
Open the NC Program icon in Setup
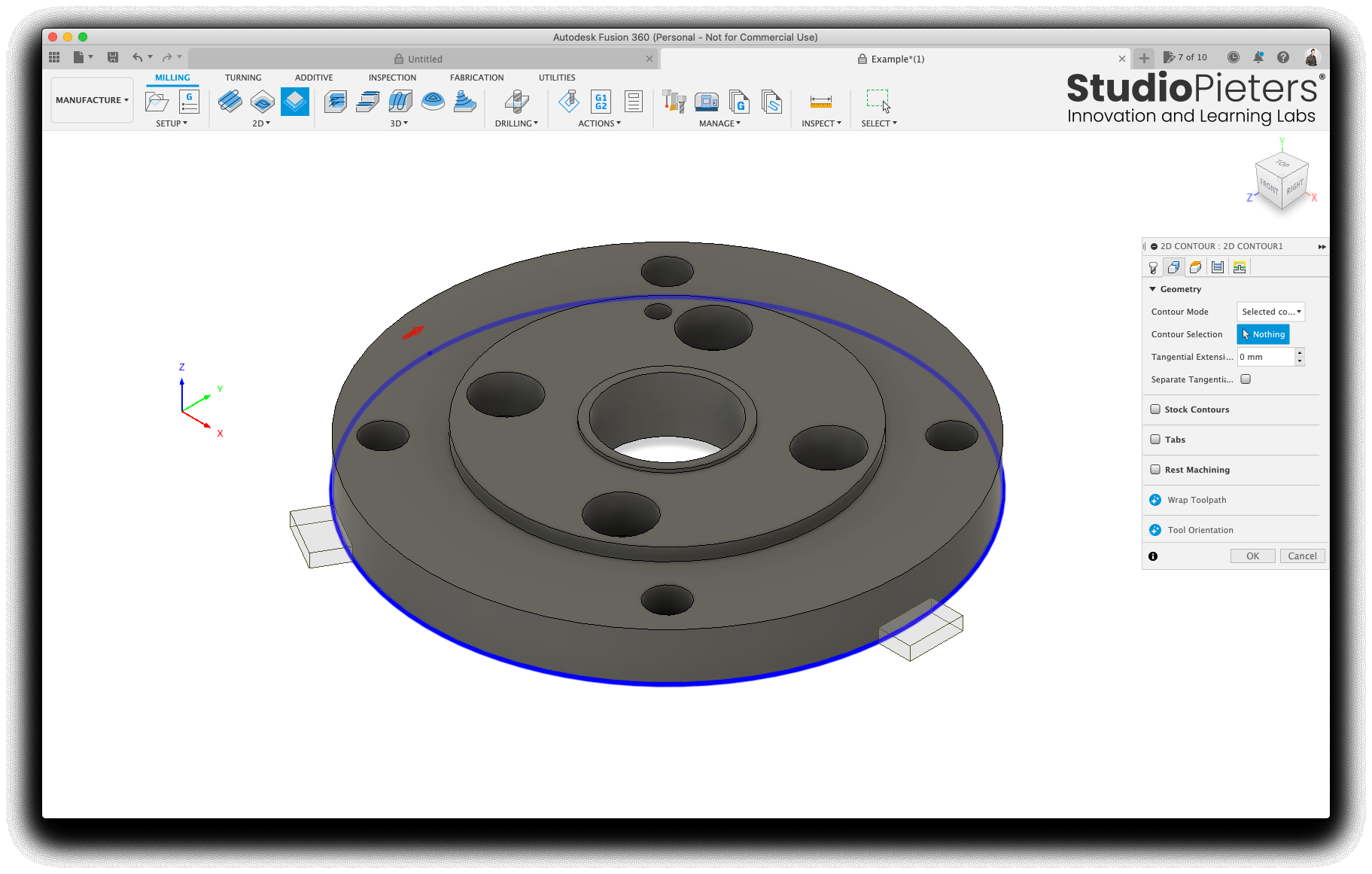(189, 102)
